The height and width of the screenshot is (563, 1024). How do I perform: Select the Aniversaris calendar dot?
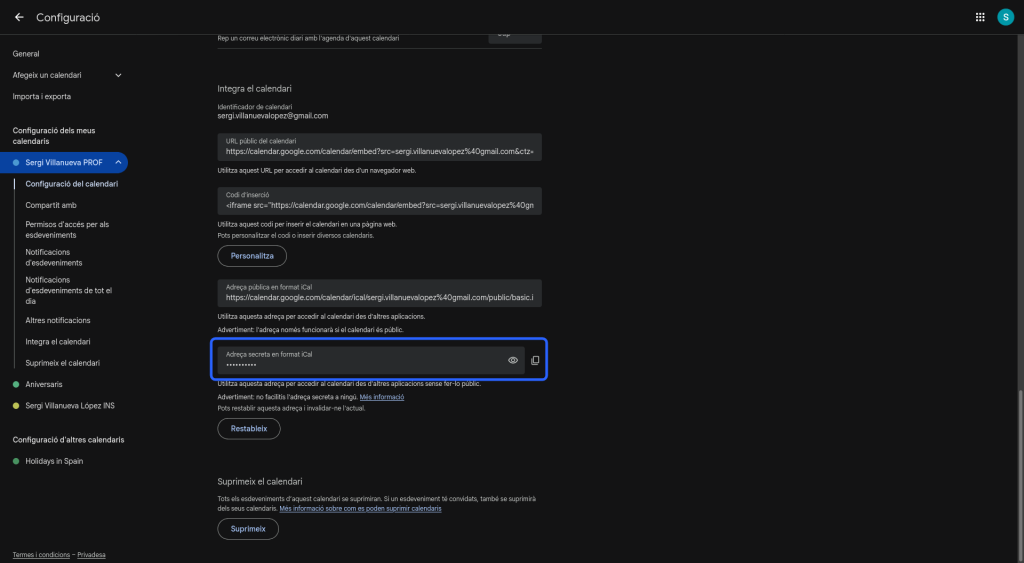[x=16, y=384]
